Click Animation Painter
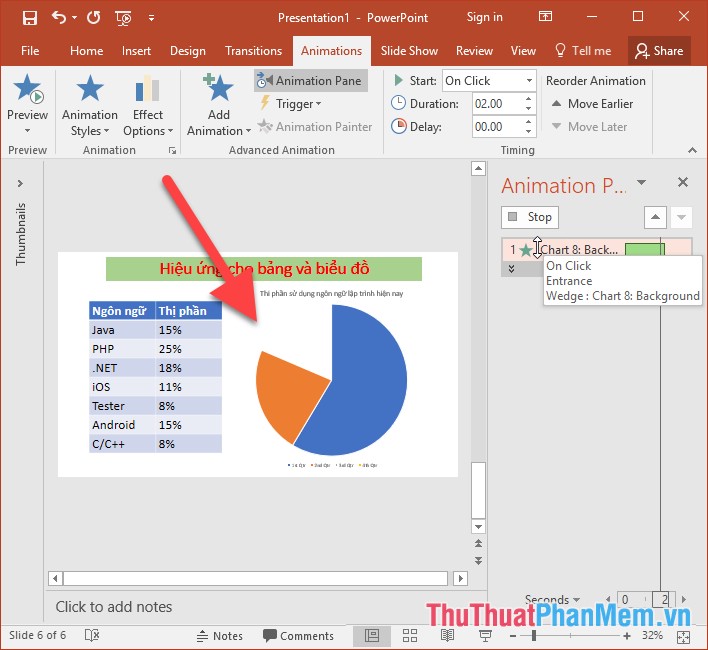The image size is (708, 650). 315,127
